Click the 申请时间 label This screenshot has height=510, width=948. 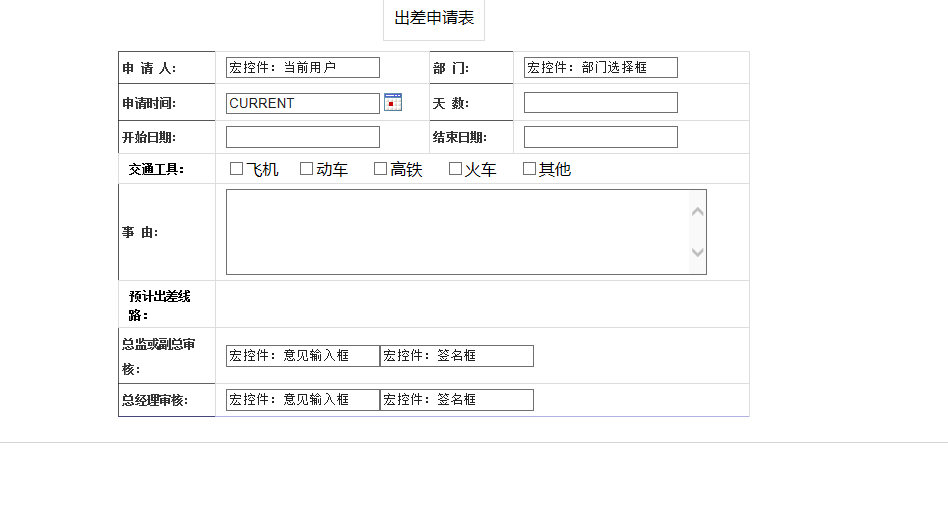pos(149,103)
